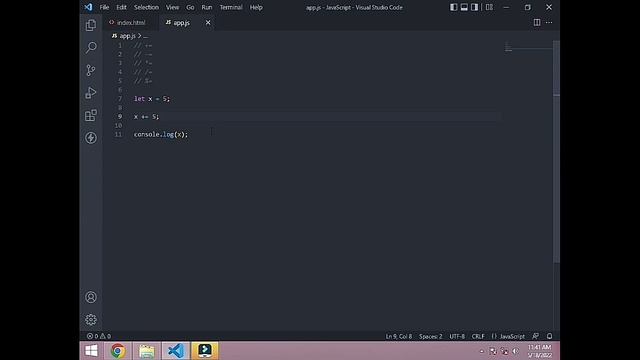
Task: Open the Help menu
Action: click(x=256, y=7)
